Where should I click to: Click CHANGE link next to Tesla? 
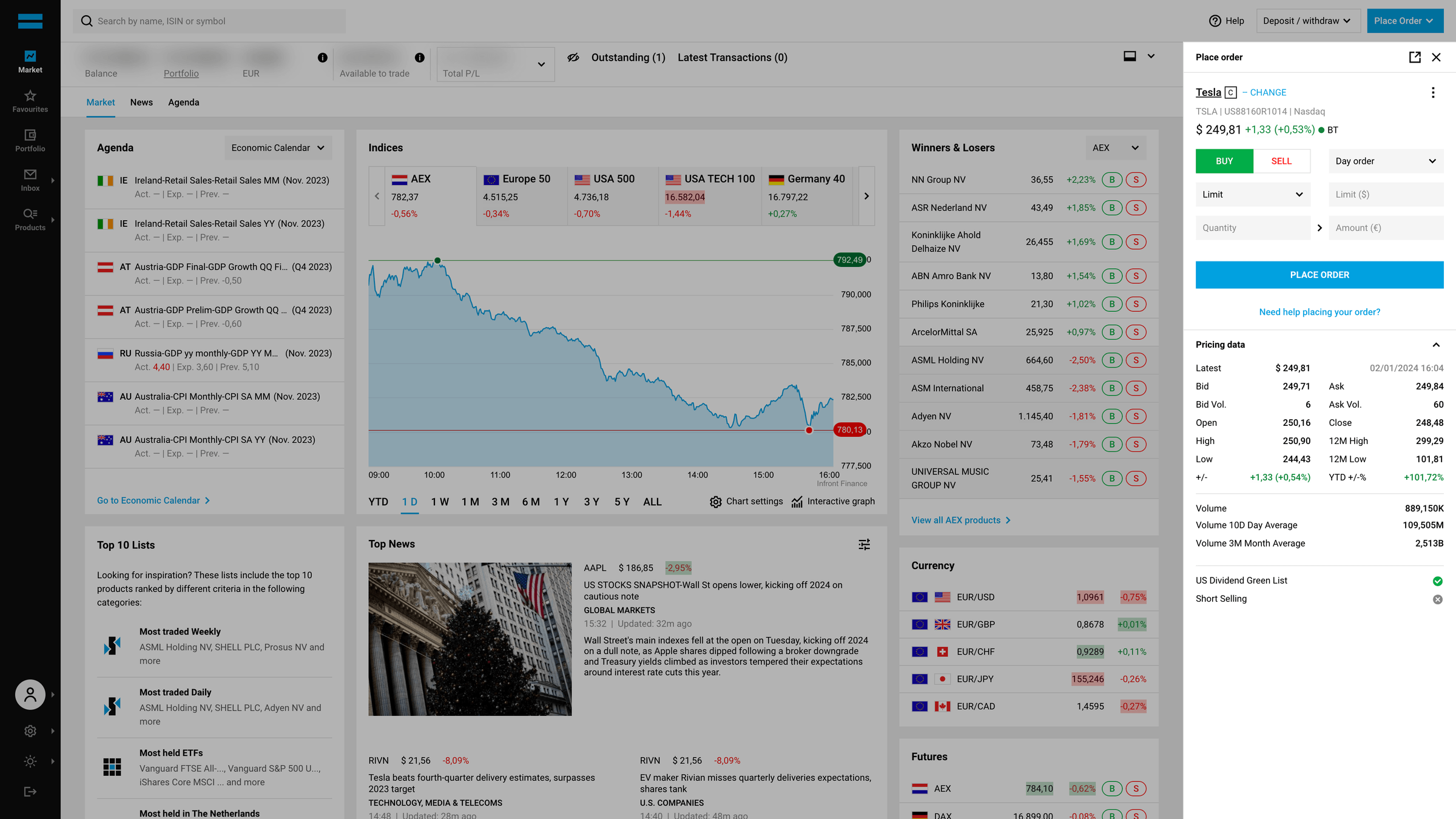[x=1268, y=92]
